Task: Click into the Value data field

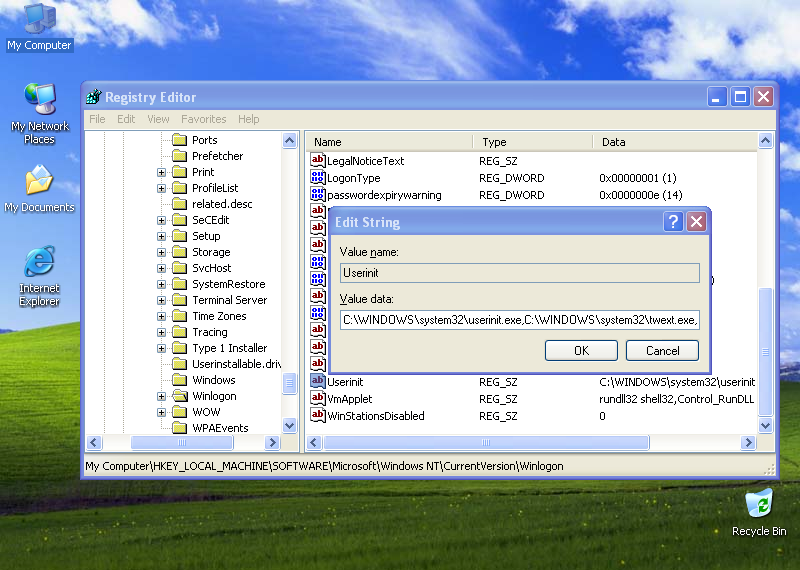Action: click(x=519, y=319)
